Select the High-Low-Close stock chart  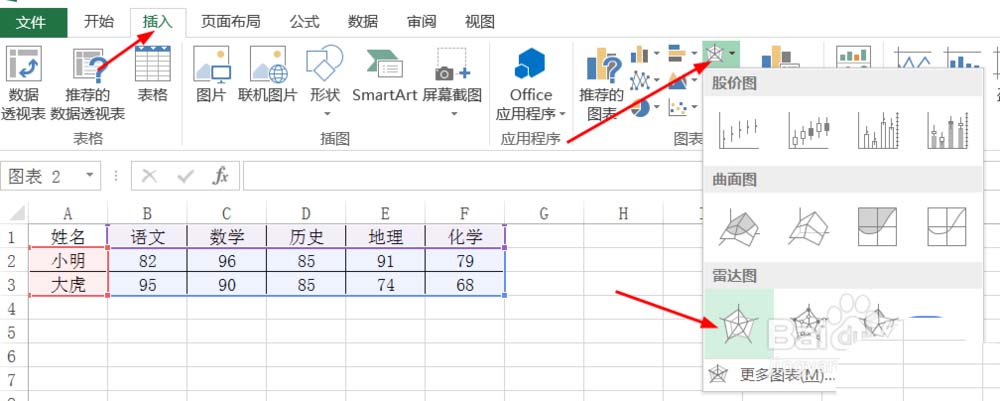click(739, 131)
